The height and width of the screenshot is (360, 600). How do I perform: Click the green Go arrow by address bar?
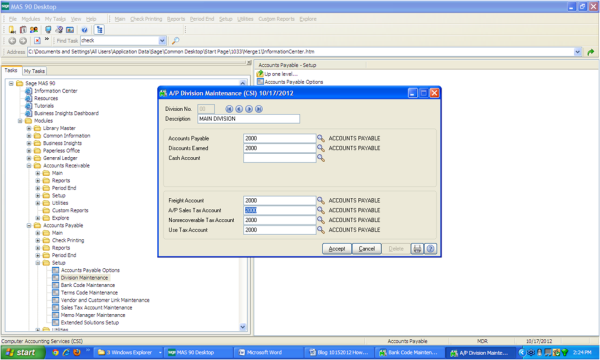click(590, 52)
